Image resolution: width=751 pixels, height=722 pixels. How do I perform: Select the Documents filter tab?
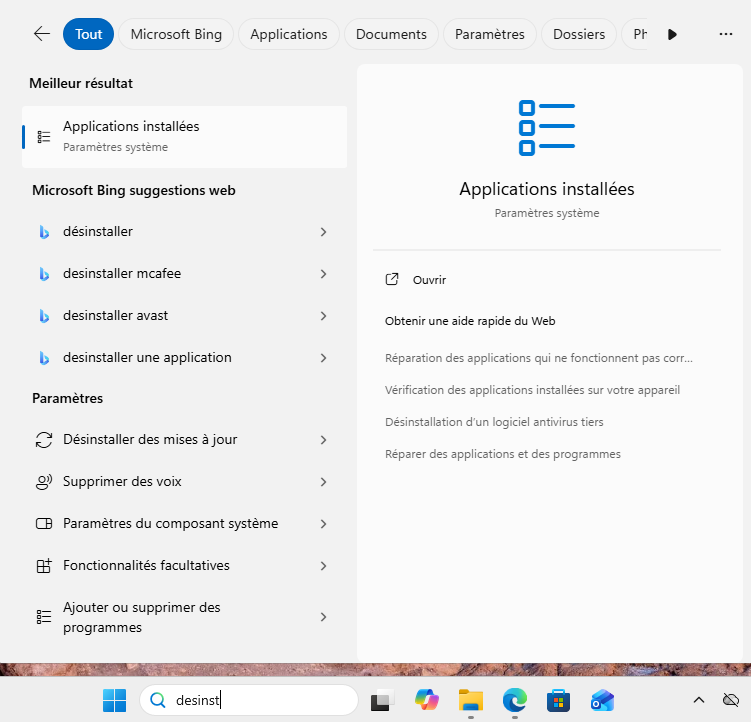click(391, 34)
